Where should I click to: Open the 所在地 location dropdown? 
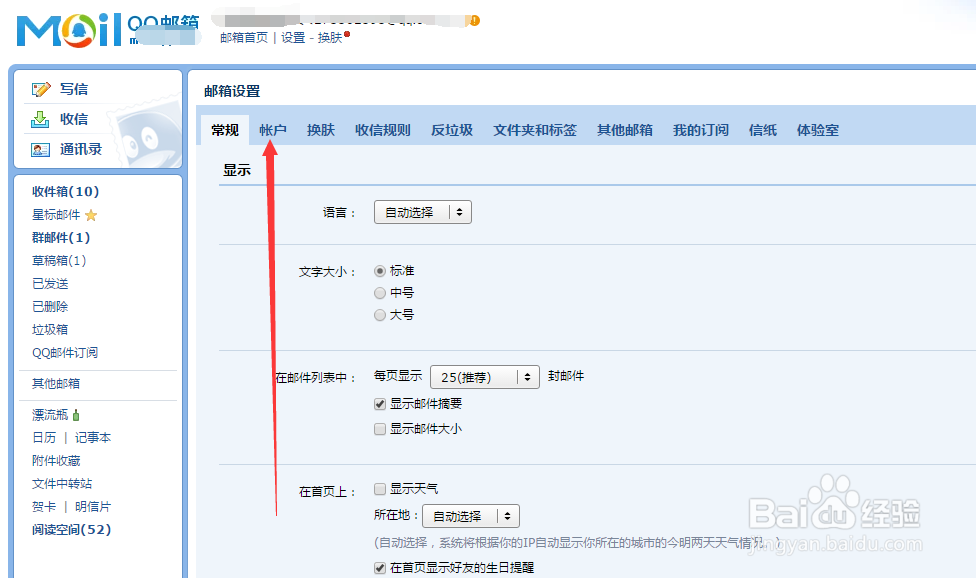point(470,515)
